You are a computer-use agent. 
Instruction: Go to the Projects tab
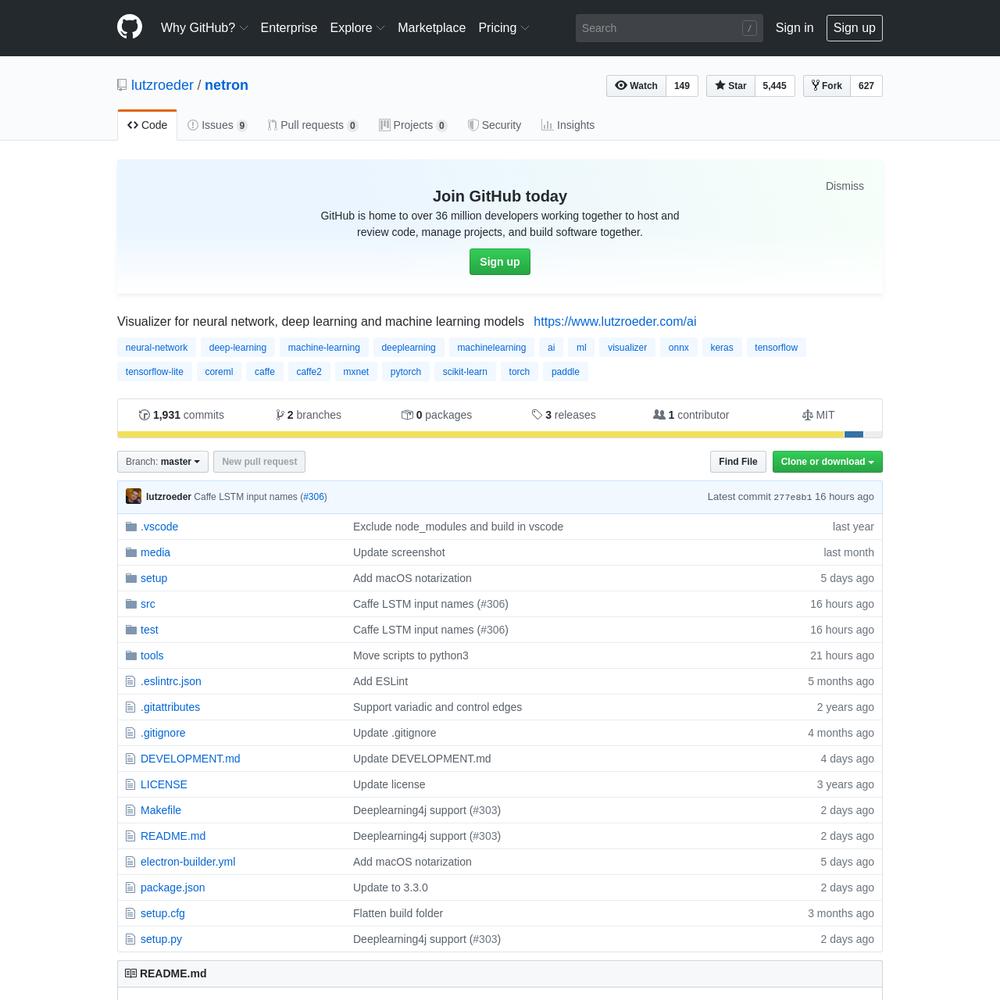pos(413,125)
